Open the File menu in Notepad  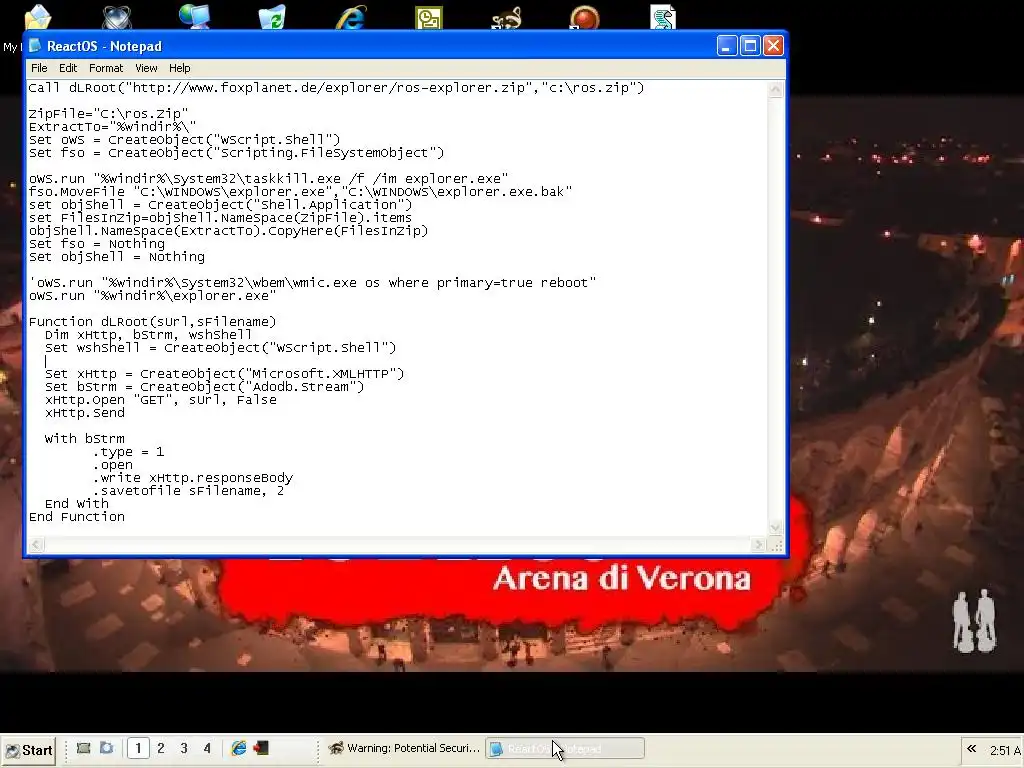click(x=39, y=68)
